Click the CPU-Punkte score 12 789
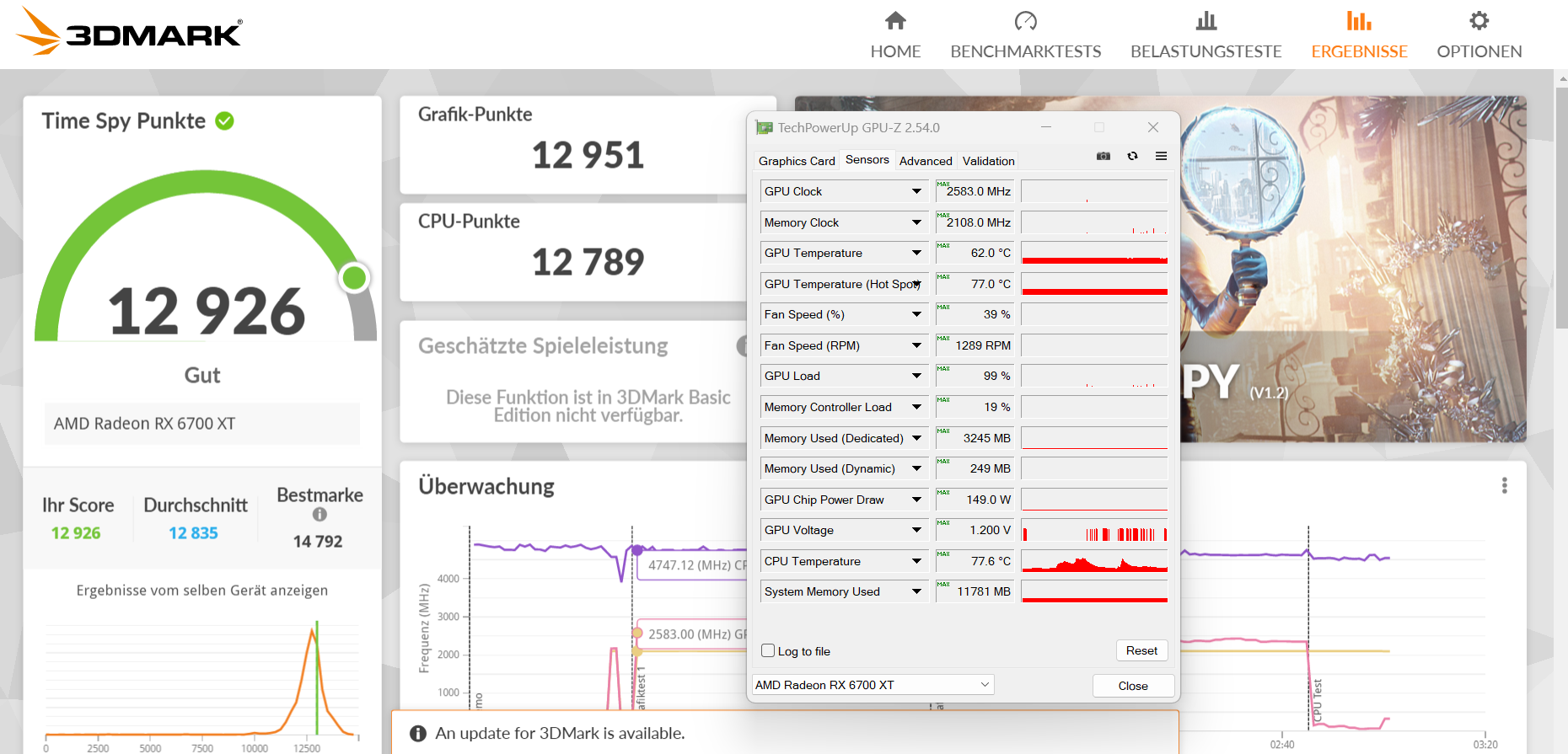Viewport: 1568px width, 754px height. (x=588, y=262)
